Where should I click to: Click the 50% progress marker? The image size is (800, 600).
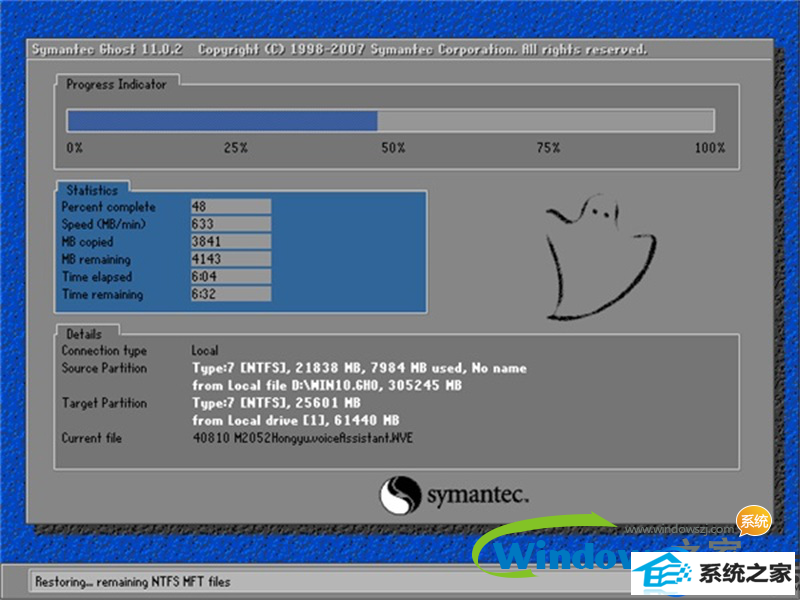(x=393, y=148)
